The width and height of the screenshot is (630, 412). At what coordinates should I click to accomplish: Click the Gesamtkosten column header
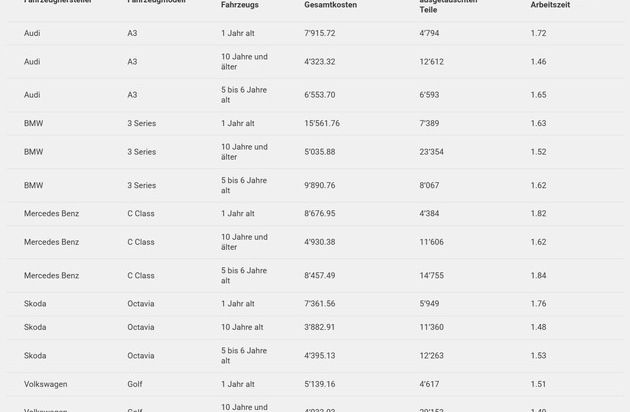pos(330,5)
